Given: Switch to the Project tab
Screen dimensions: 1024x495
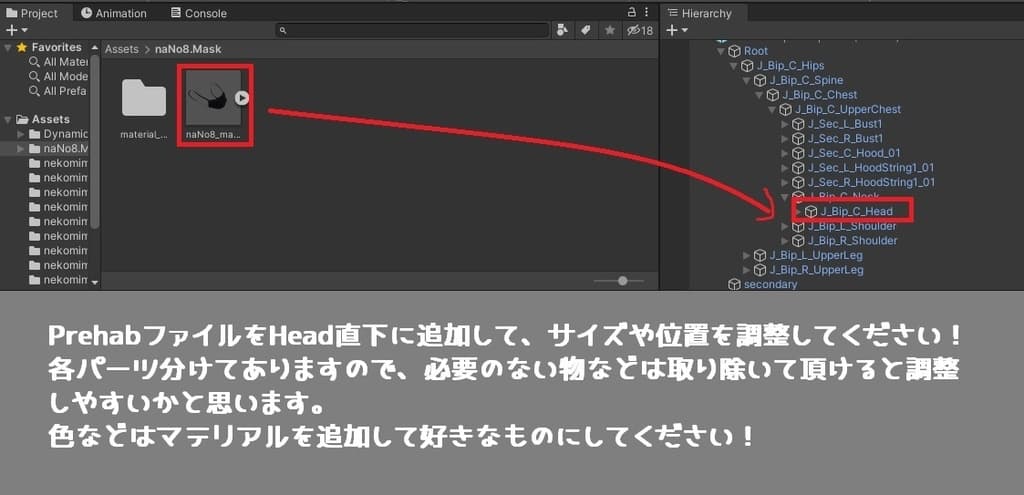Looking at the screenshot, I should coord(33,13).
